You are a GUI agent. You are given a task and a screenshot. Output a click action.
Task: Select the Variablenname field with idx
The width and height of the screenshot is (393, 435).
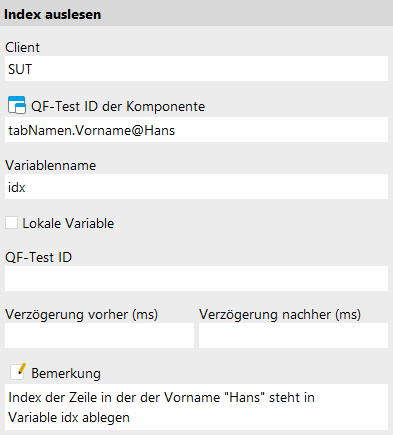pos(196,187)
